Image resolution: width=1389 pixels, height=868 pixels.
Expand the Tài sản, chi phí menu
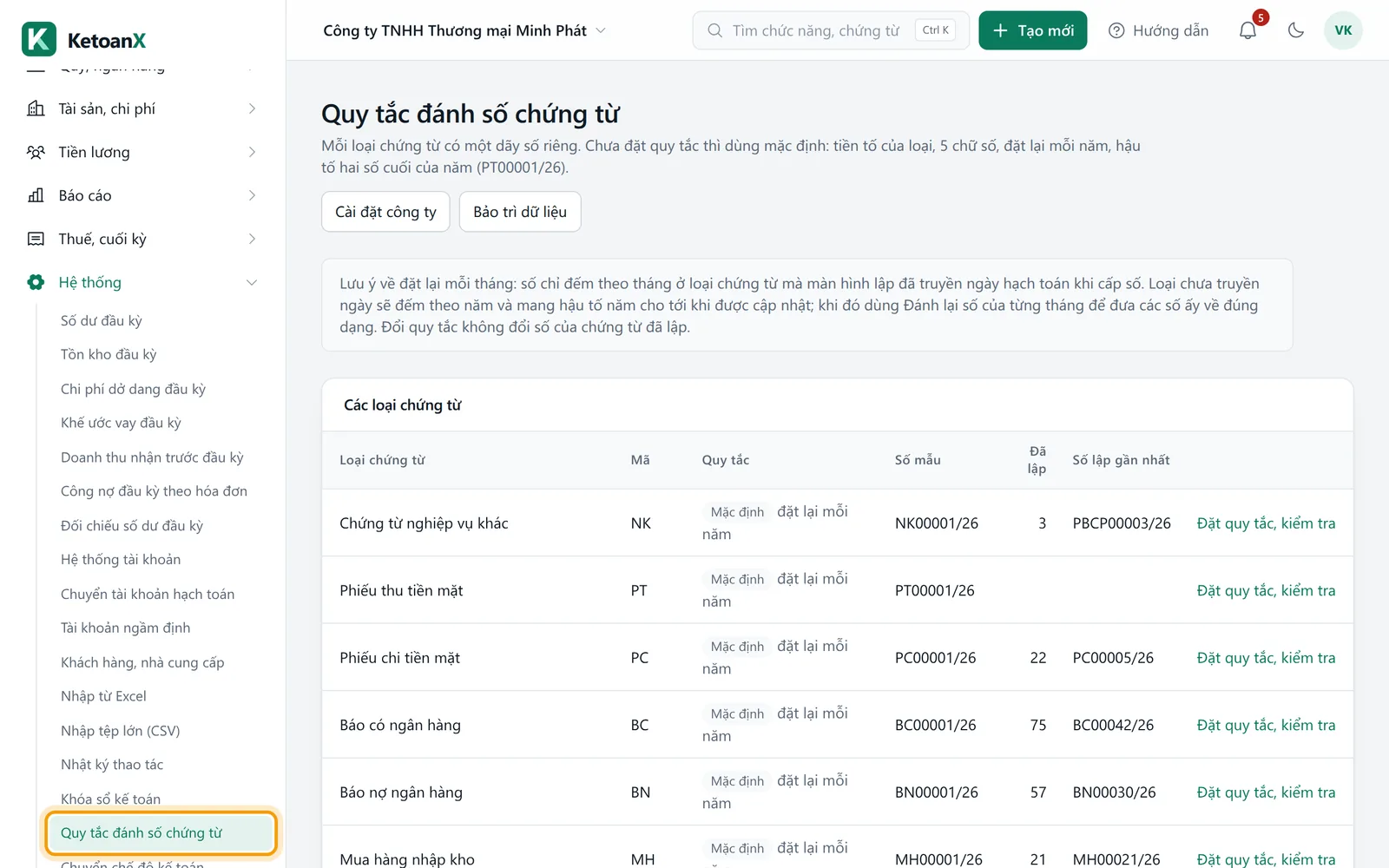point(142,108)
